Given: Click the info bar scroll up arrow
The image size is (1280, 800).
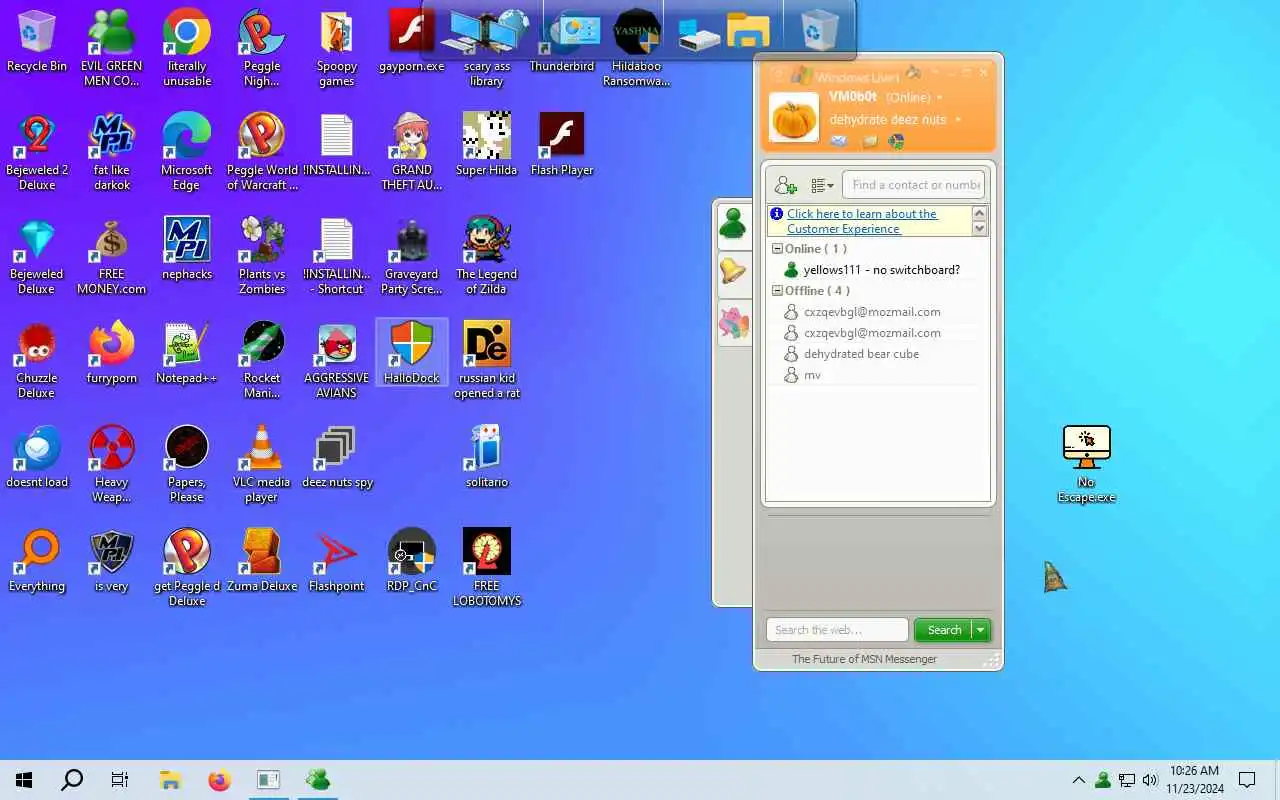Looking at the screenshot, I should pos(979,213).
